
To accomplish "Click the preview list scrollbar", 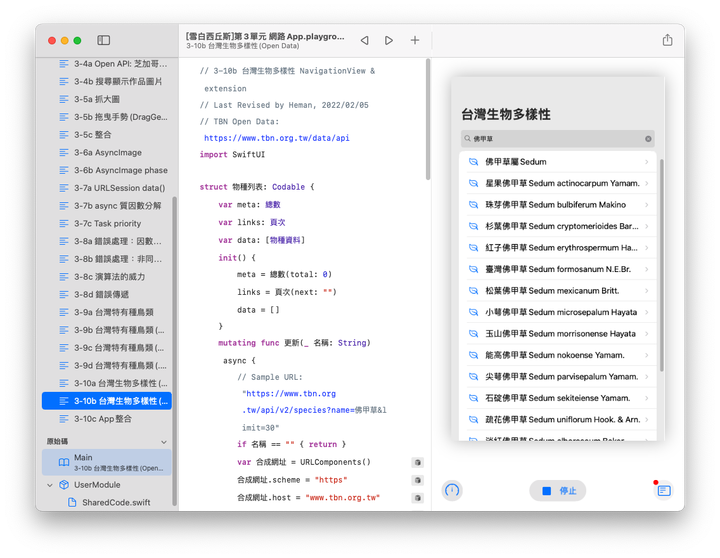I will (662, 265).
